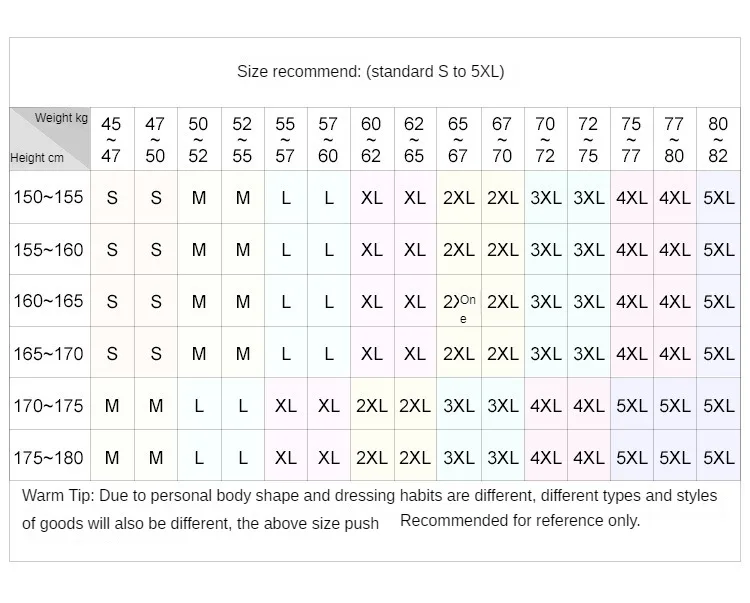Click the 60~62 weight column header
Viewport: 750px width, 603px height.
pyautogui.click(x=371, y=140)
